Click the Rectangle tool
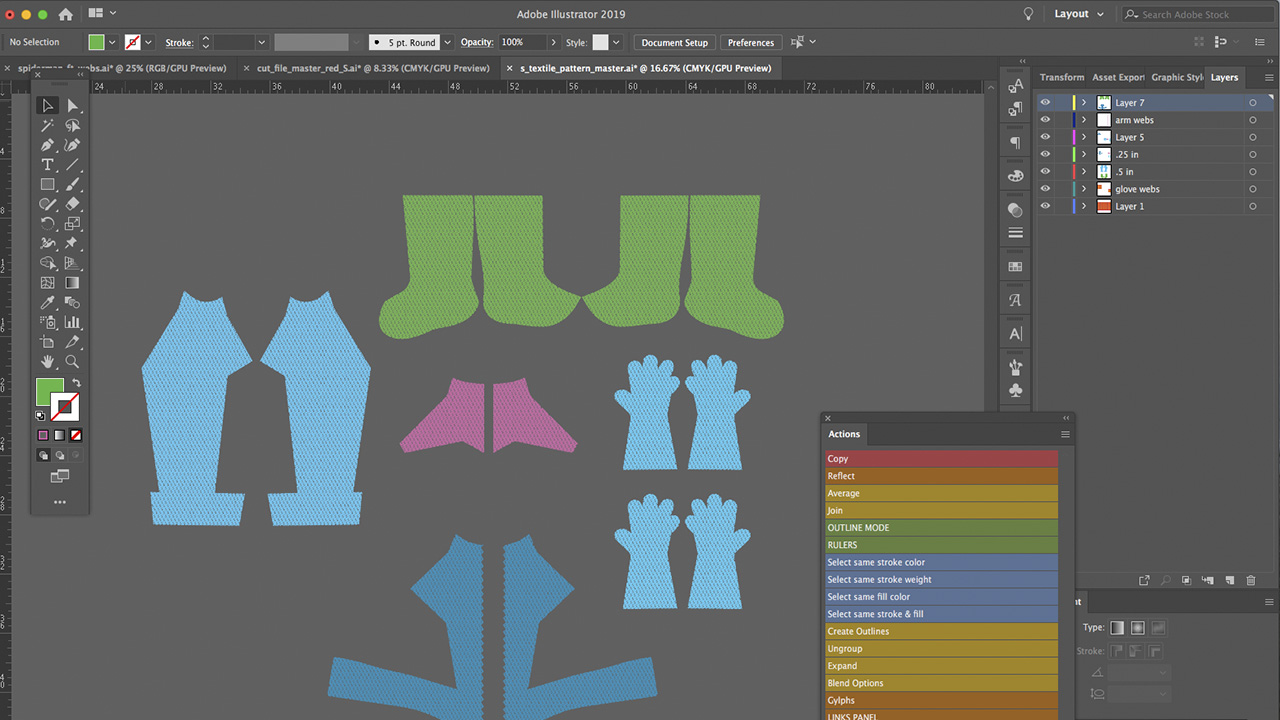Viewport: 1280px width, 720px height. tap(47, 185)
